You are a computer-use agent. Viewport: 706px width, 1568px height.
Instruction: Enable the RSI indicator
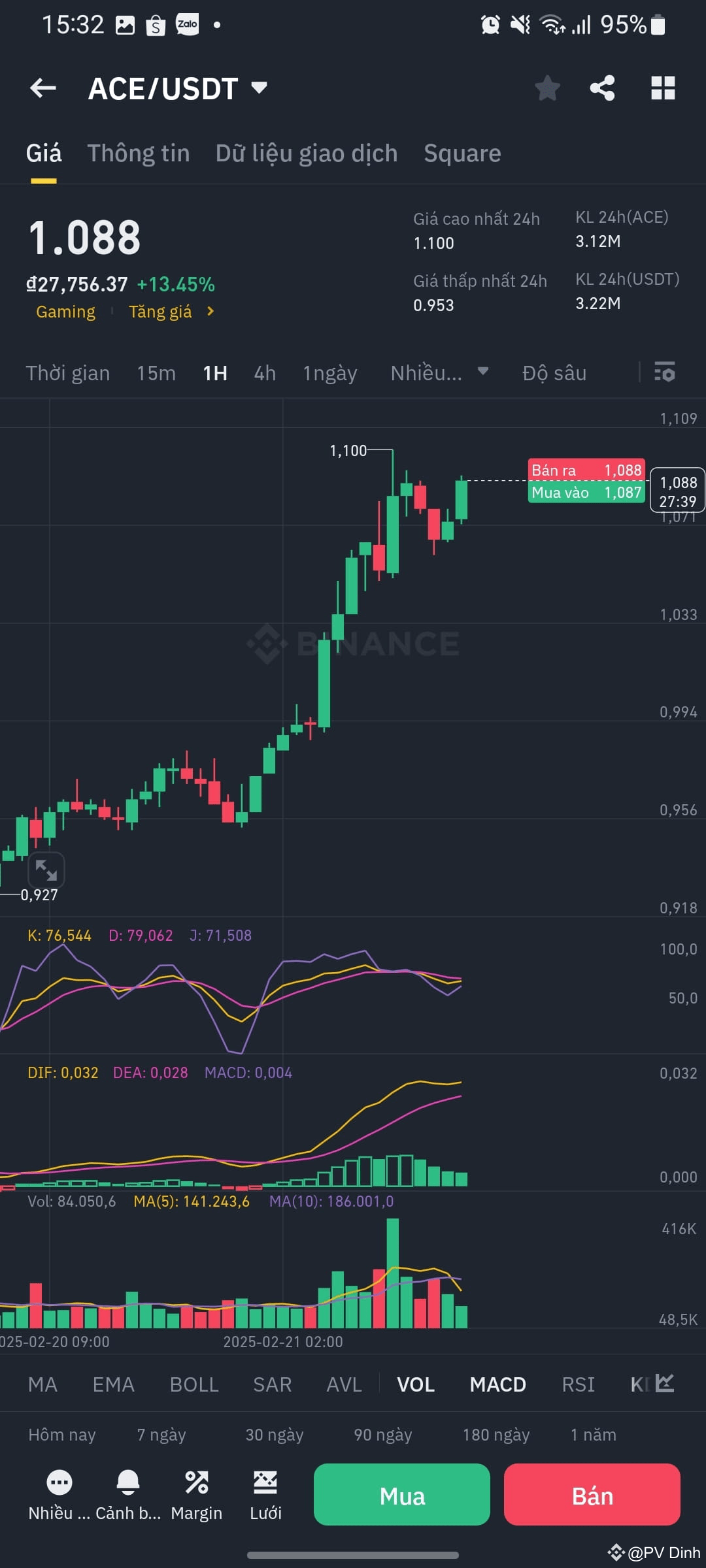pyautogui.click(x=578, y=1384)
